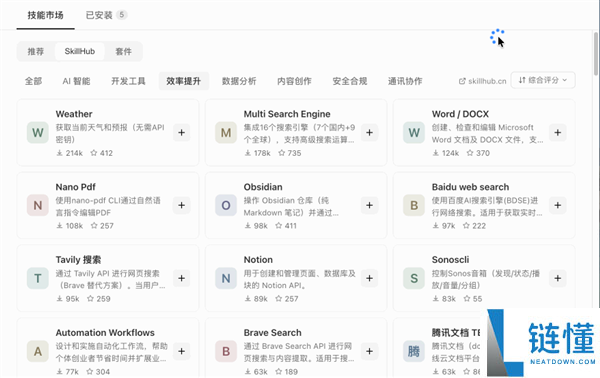Add the Automation Workflows skill
600x378 pixels.
coord(181,351)
